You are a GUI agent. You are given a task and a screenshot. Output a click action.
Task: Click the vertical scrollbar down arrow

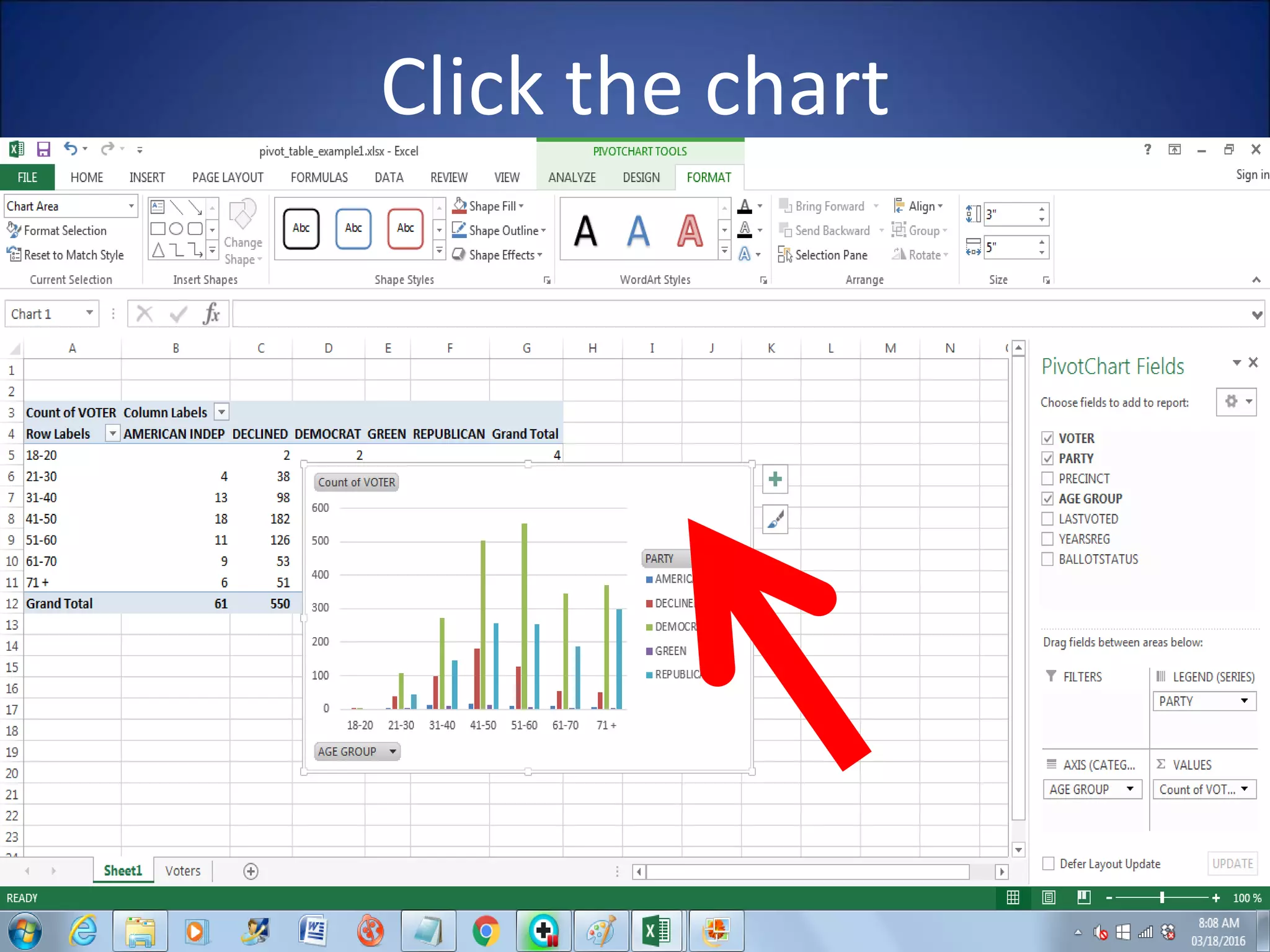(1018, 850)
